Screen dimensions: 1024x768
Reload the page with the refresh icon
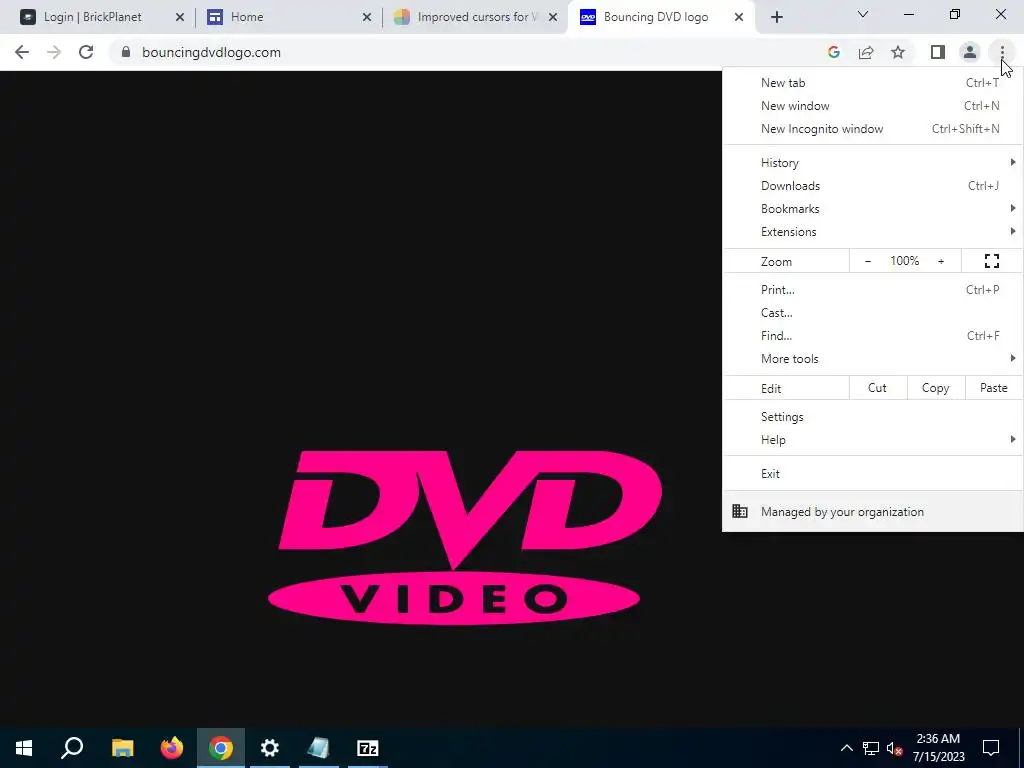click(86, 52)
